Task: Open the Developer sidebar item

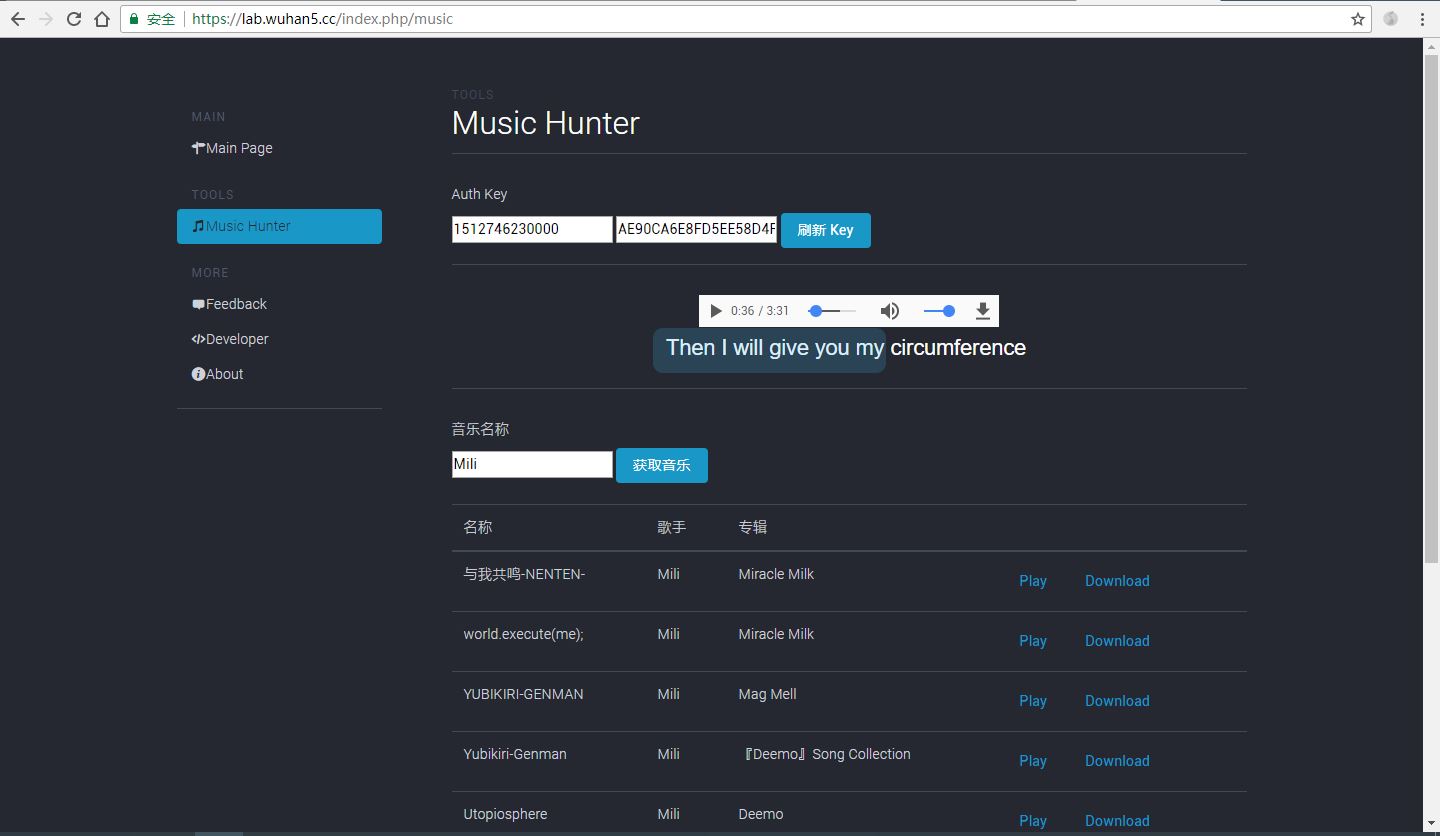Action: pos(237,339)
